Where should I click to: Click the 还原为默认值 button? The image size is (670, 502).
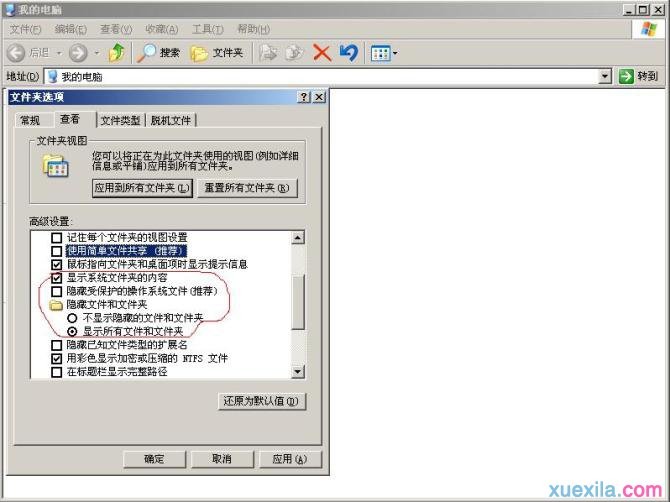(x=262, y=401)
